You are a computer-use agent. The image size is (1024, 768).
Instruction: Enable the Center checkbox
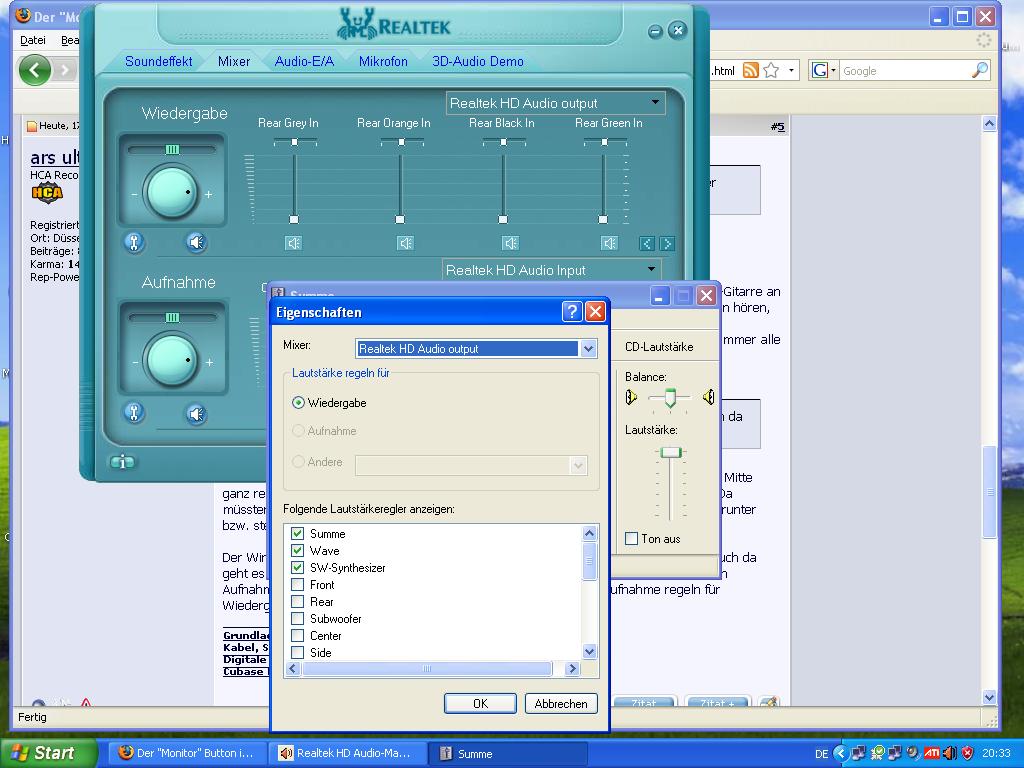point(298,635)
